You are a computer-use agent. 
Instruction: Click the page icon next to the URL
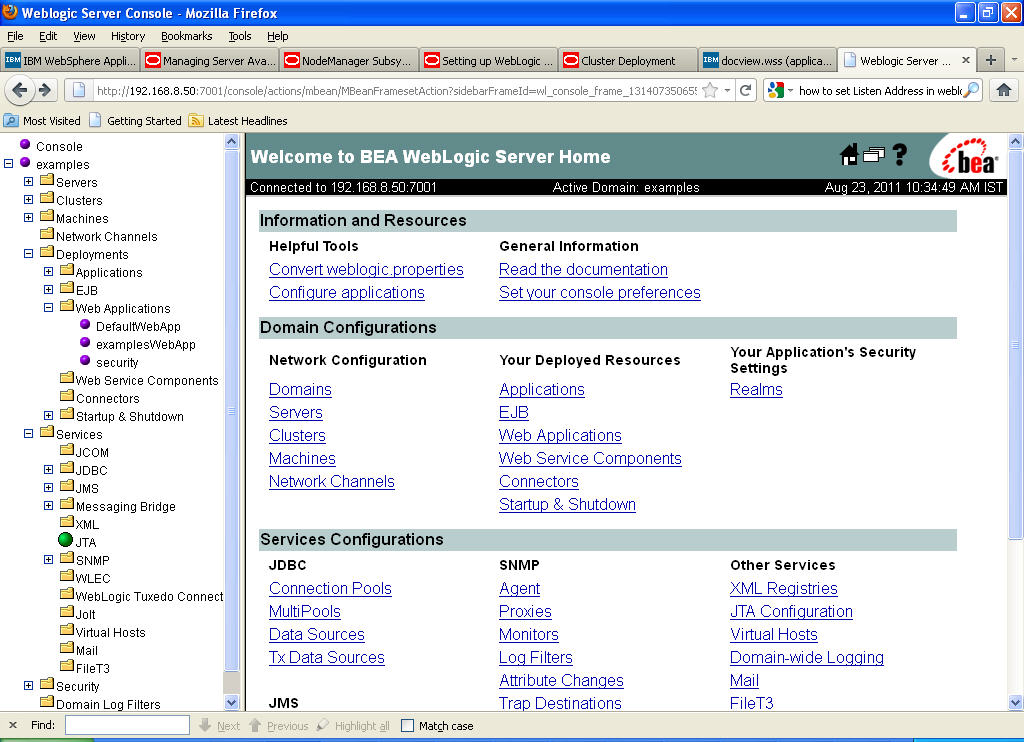(x=79, y=90)
